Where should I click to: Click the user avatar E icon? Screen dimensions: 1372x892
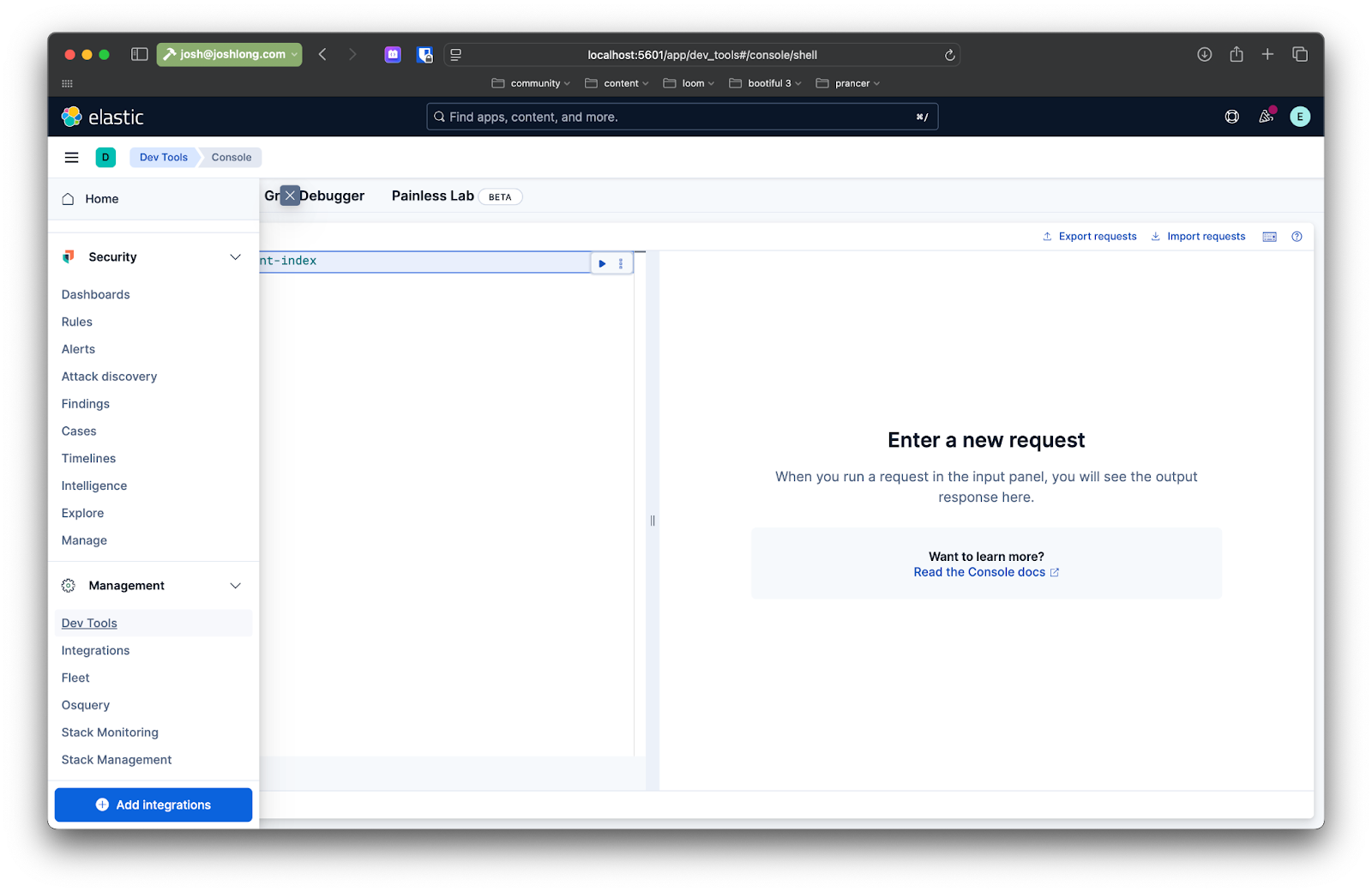(1300, 117)
